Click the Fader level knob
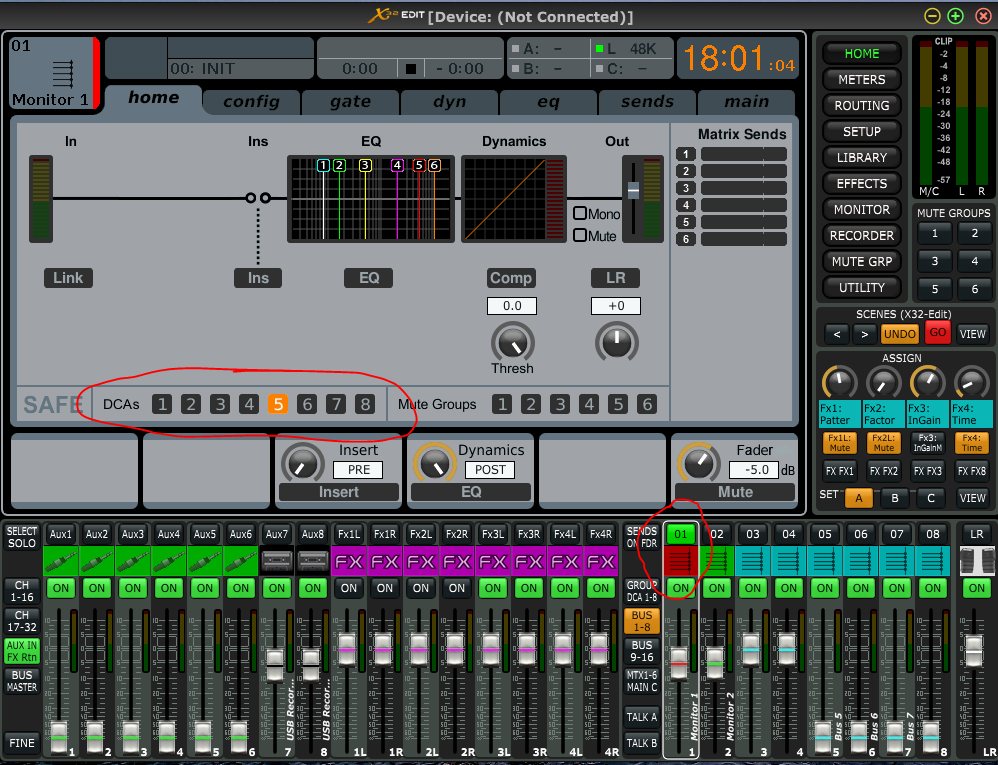Image resolution: width=998 pixels, height=765 pixels. coord(699,463)
